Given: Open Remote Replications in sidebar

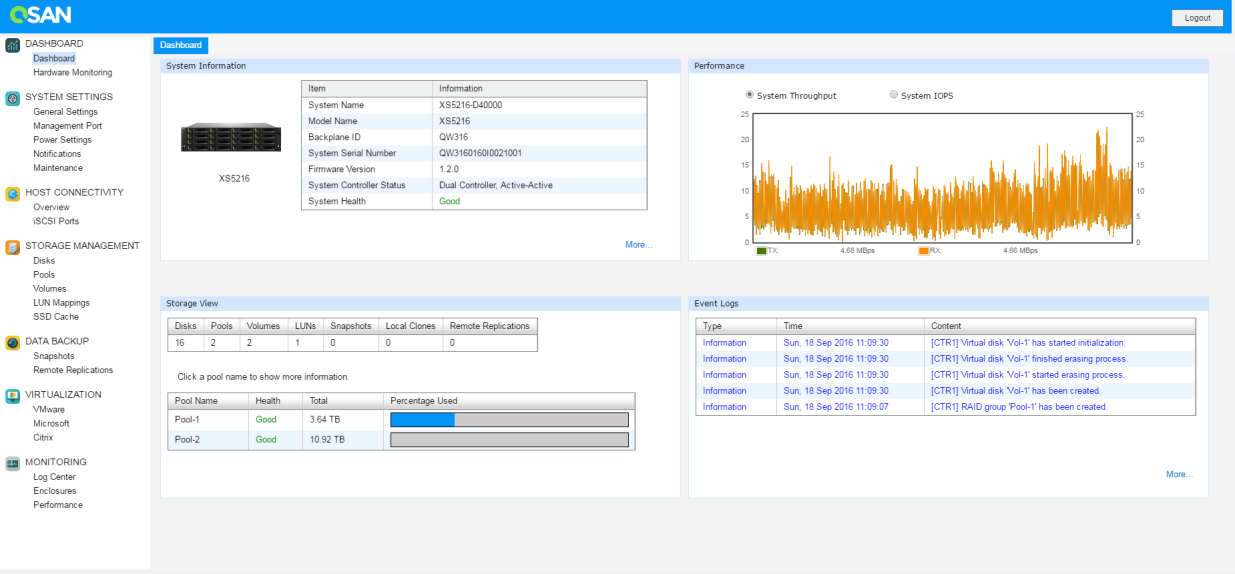Looking at the screenshot, I should pos(73,370).
